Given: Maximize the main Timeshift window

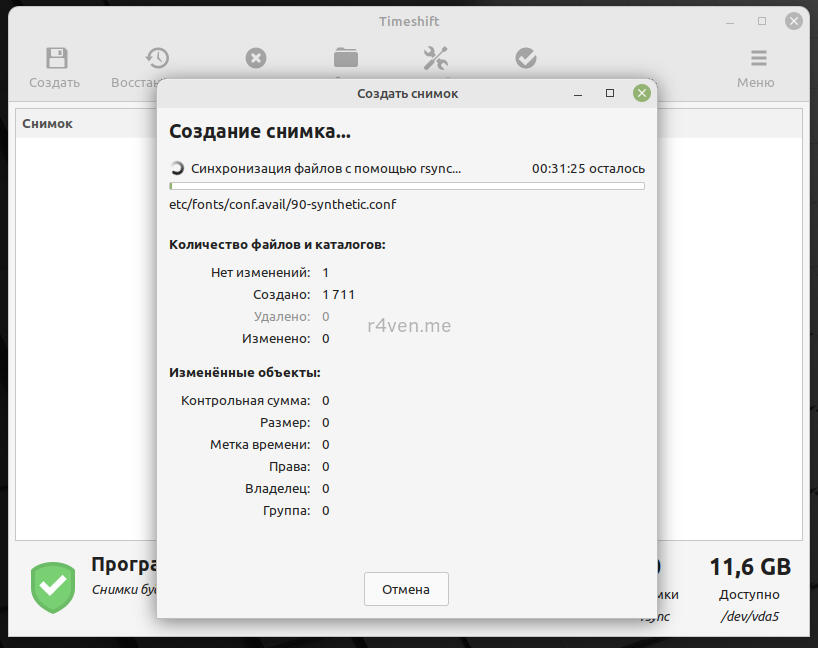Looking at the screenshot, I should point(762,21).
